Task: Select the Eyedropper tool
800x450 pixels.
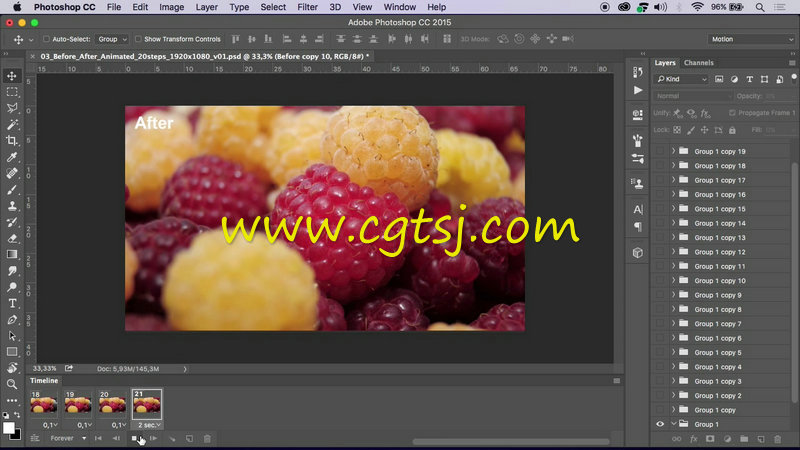Action: tap(12, 157)
